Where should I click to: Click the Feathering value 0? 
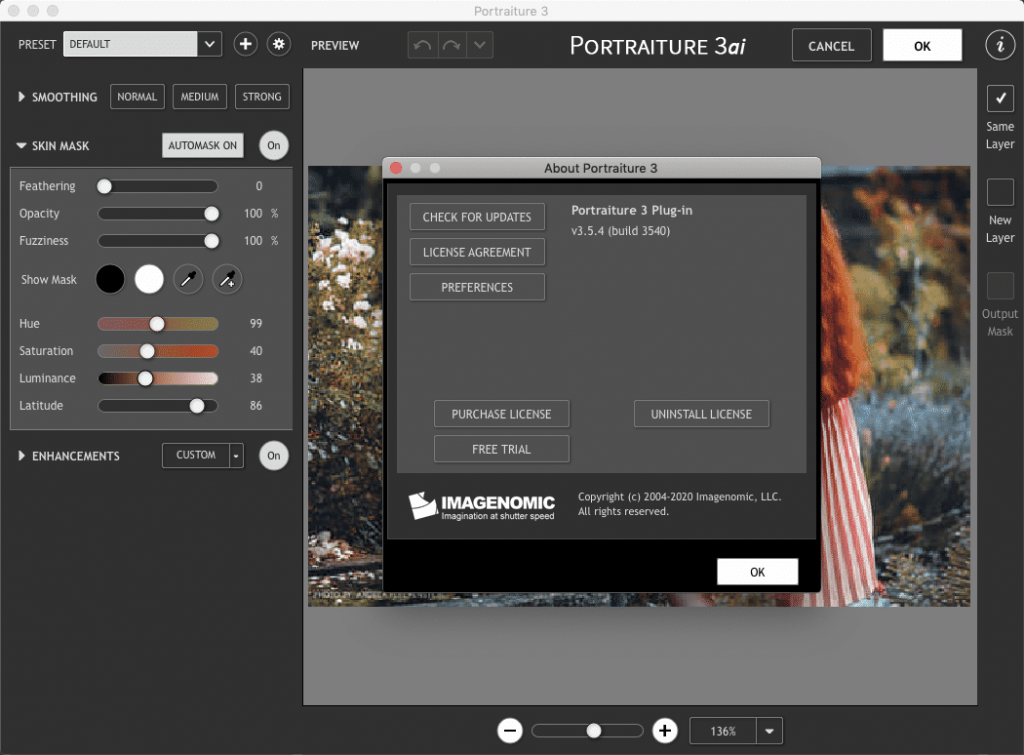click(x=259, y=186)
